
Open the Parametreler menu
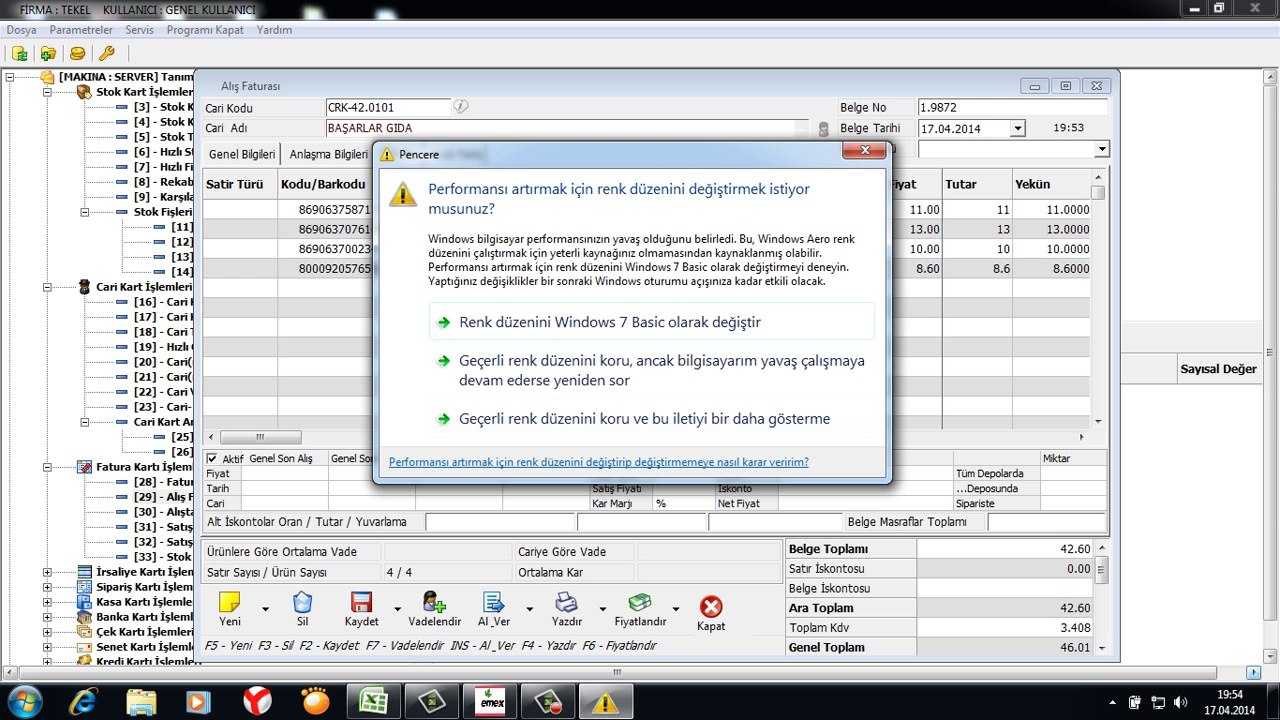pyautogui.click(x=81, y=30)
